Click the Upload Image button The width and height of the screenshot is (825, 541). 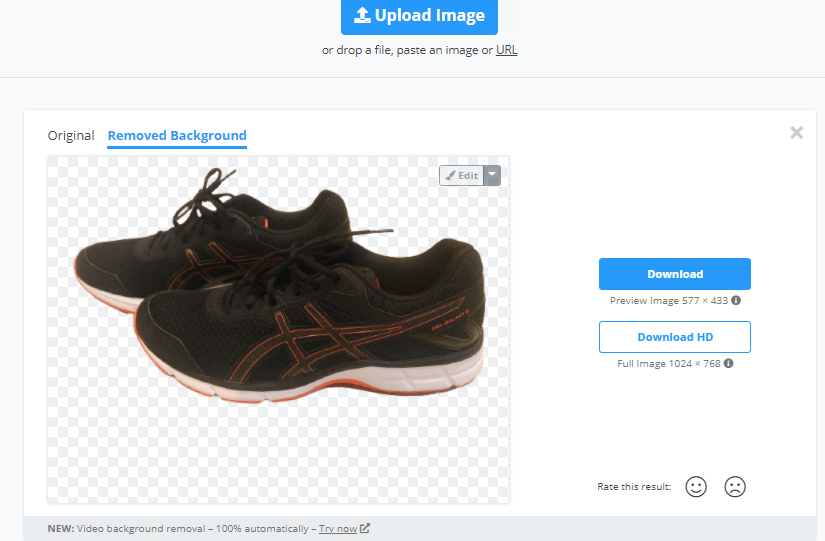coord(419,16)
